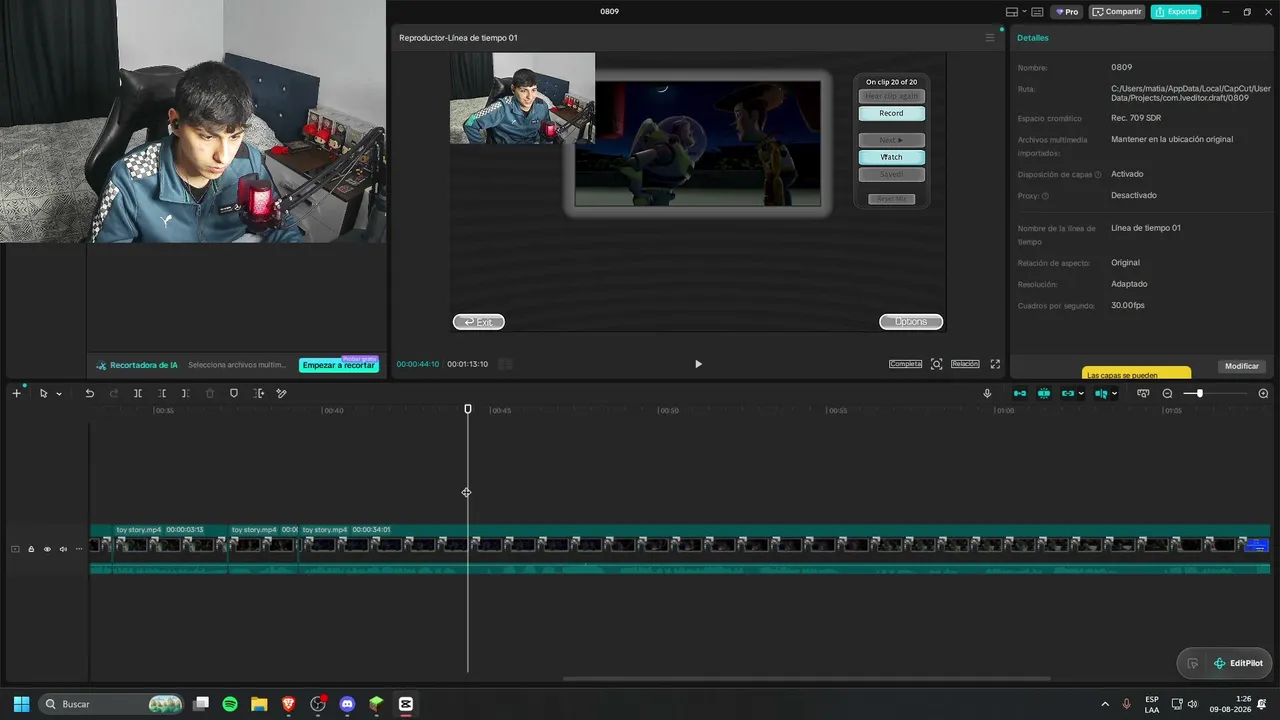
Task: Open CapCut from the taskbar
Action: tap(405, 704)
